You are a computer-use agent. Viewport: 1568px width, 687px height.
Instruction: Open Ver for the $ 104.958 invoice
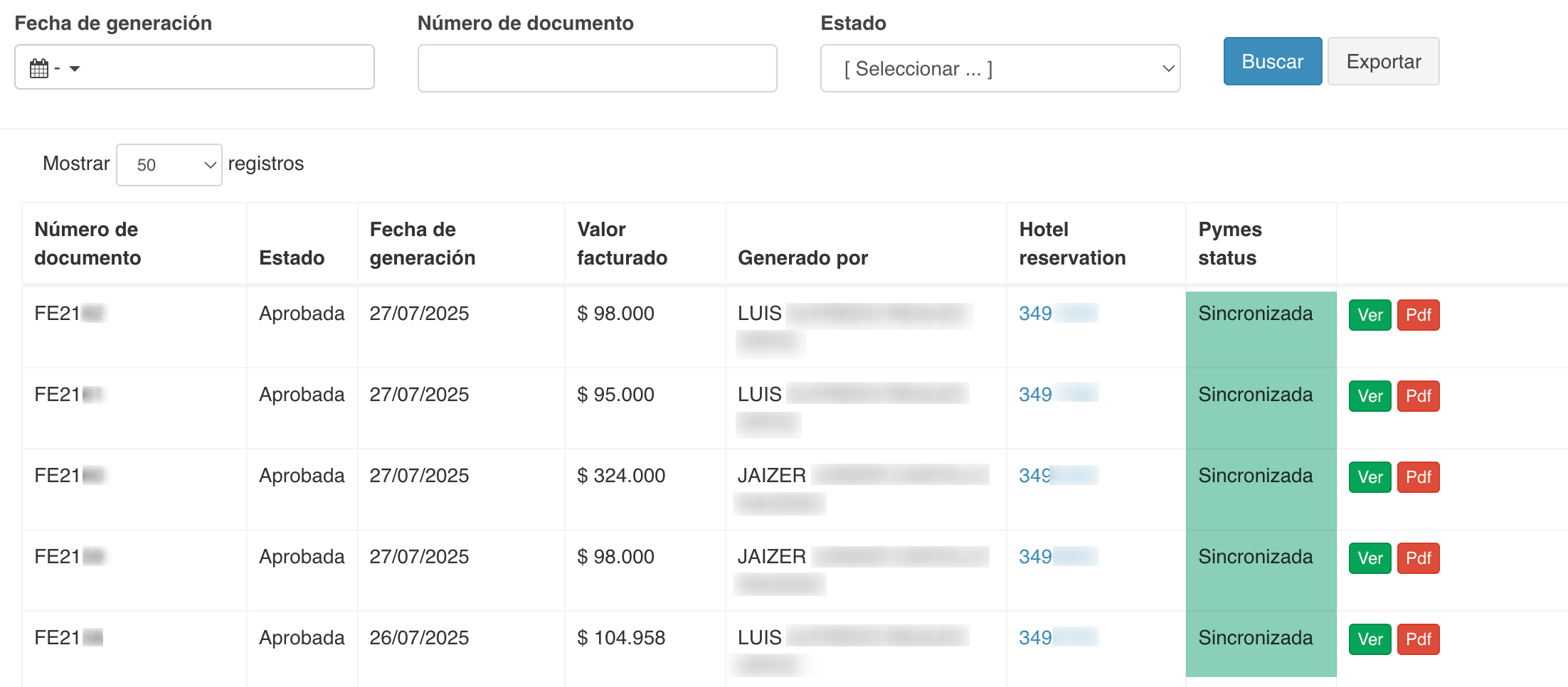[x=1370, y=639]
